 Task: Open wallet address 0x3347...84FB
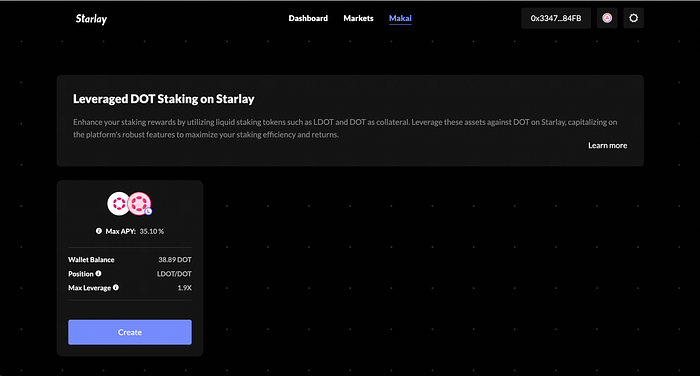click(556, 18)
